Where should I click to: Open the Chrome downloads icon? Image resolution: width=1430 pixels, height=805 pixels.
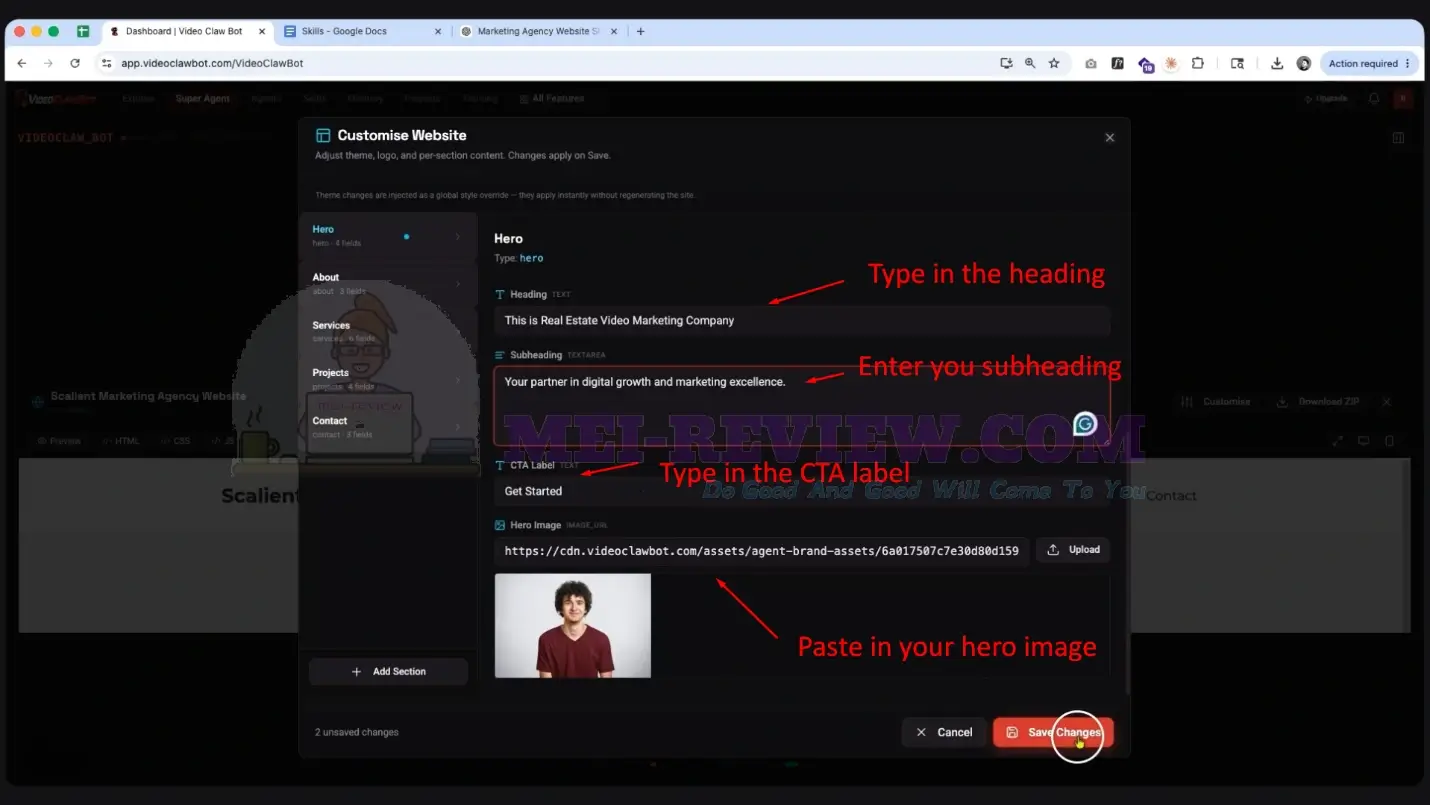pyautogui.click(x=1277, y=63)
